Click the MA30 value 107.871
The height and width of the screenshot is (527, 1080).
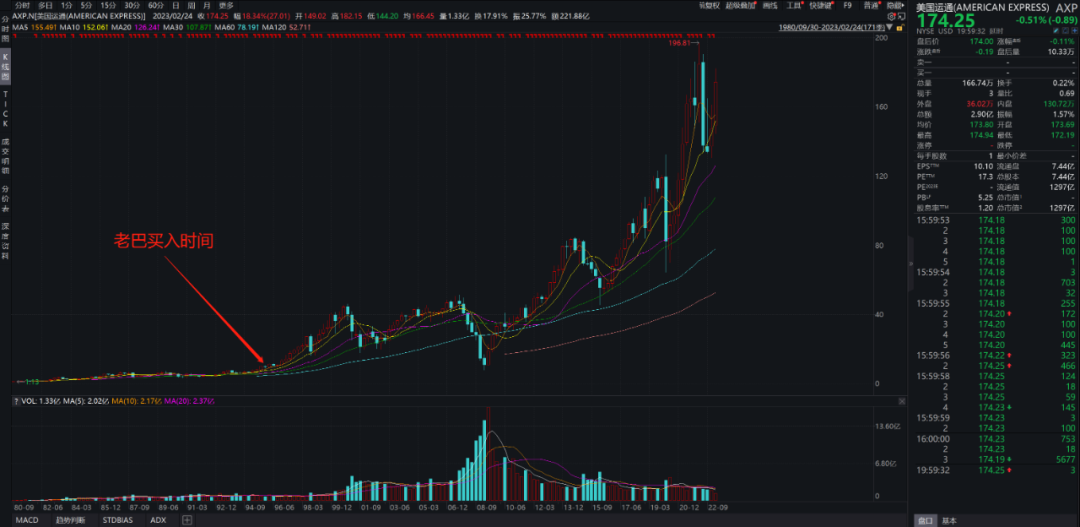click(x=200, y=28)
